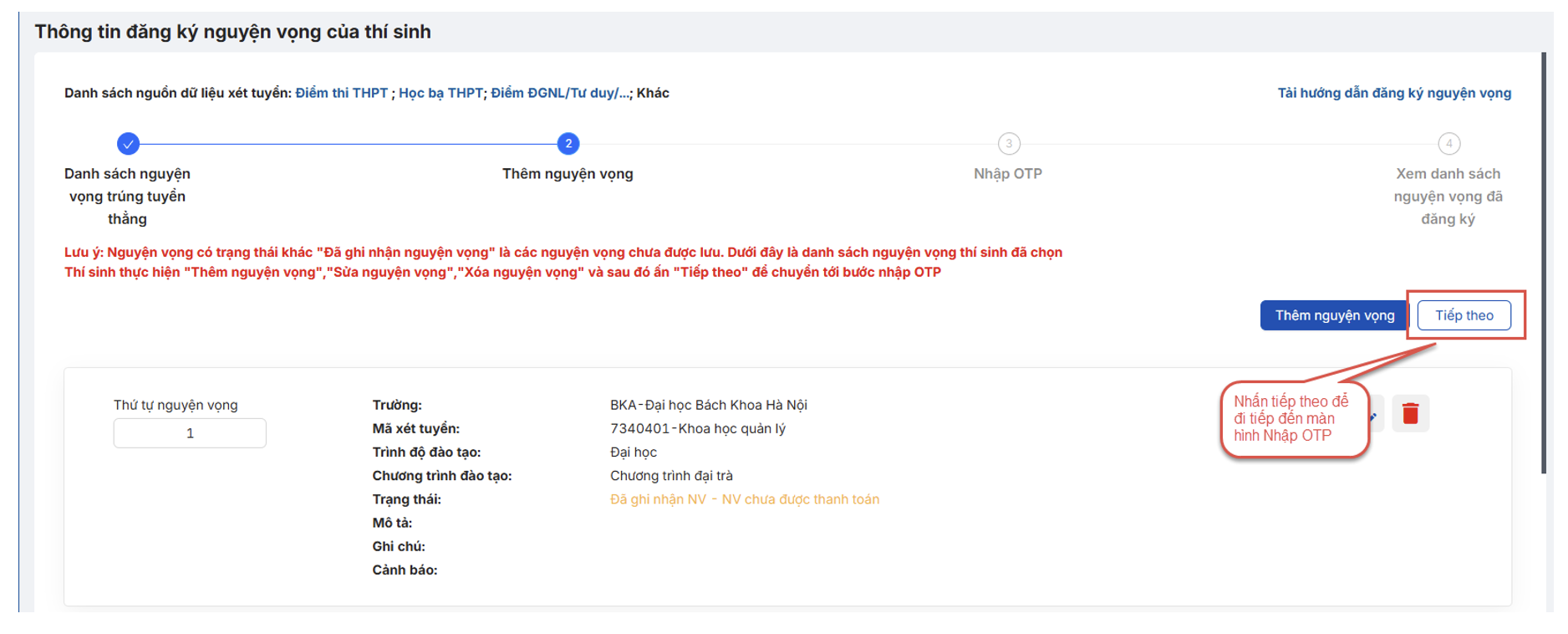Click the vertical scrollbar on the right
This screenshot has width=1568, height=634.
pyautogui.click(x=1543, y=263)
